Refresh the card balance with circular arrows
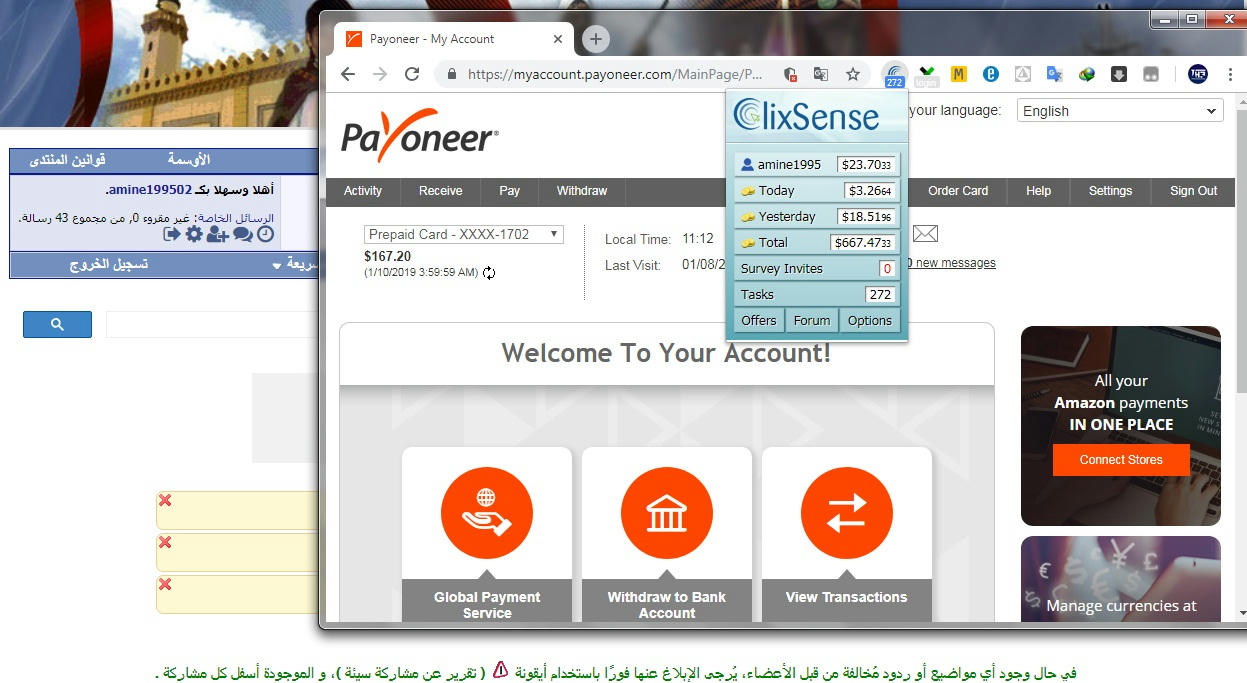 click(489, 273)
